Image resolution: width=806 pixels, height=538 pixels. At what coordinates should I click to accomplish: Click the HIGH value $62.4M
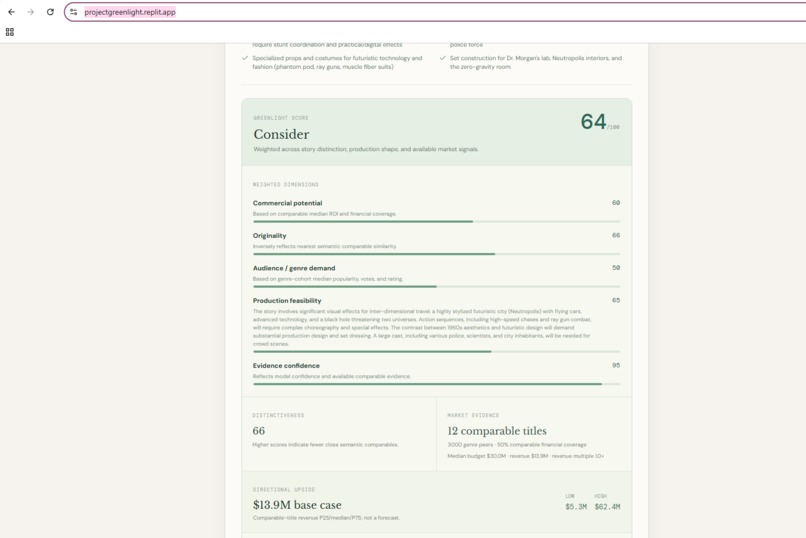pyautogui.click(x=607, y=507)
